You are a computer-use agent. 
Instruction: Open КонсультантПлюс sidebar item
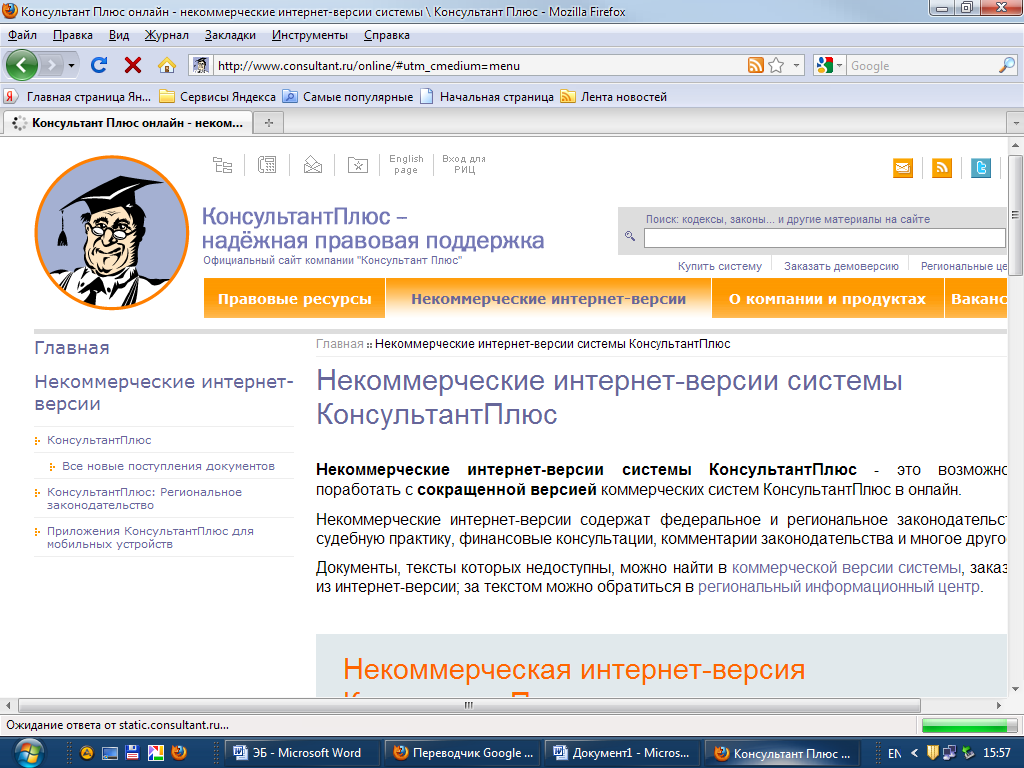pos(99,440)
